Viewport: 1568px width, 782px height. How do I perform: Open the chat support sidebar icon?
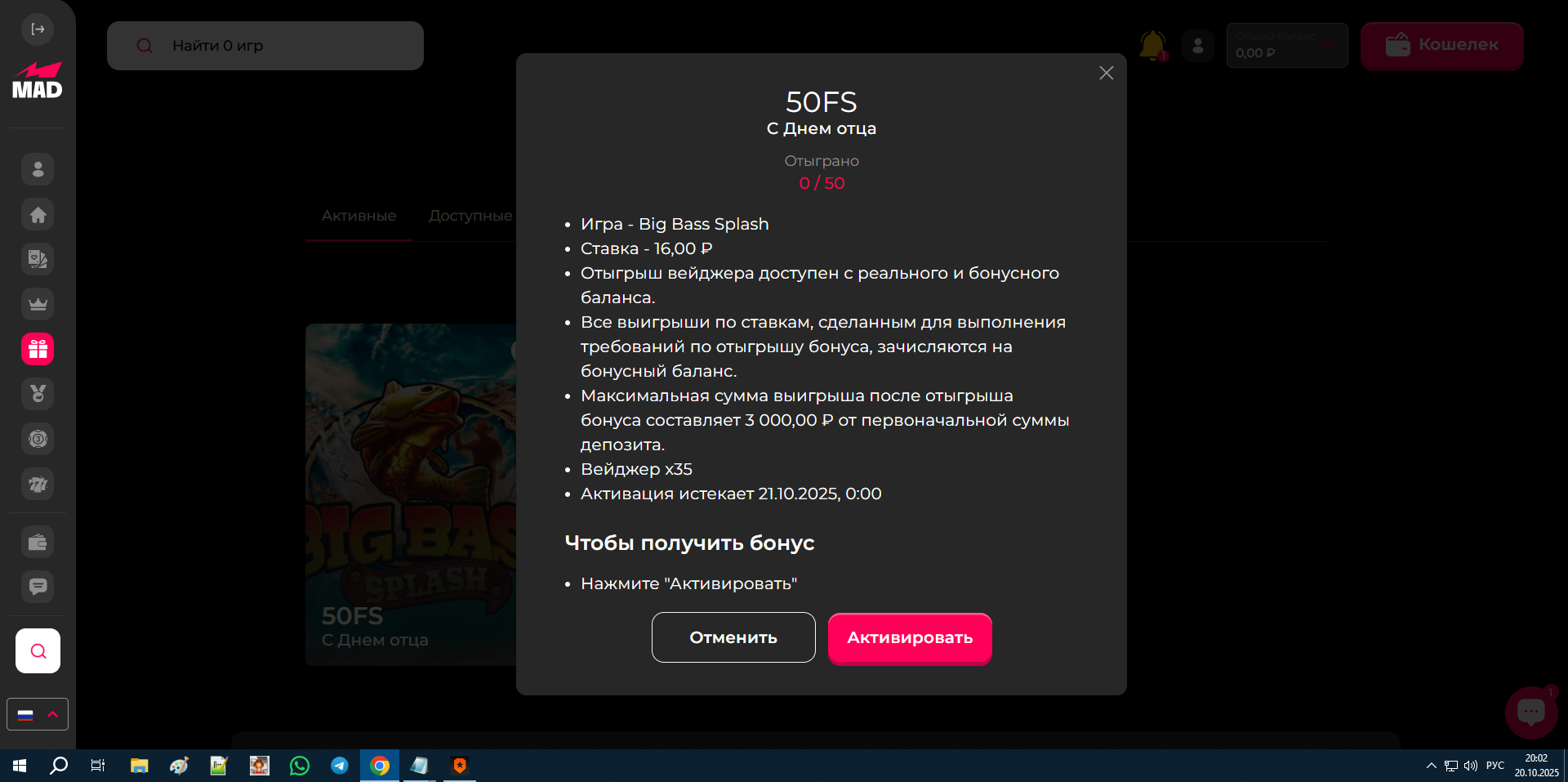[38, 587]
